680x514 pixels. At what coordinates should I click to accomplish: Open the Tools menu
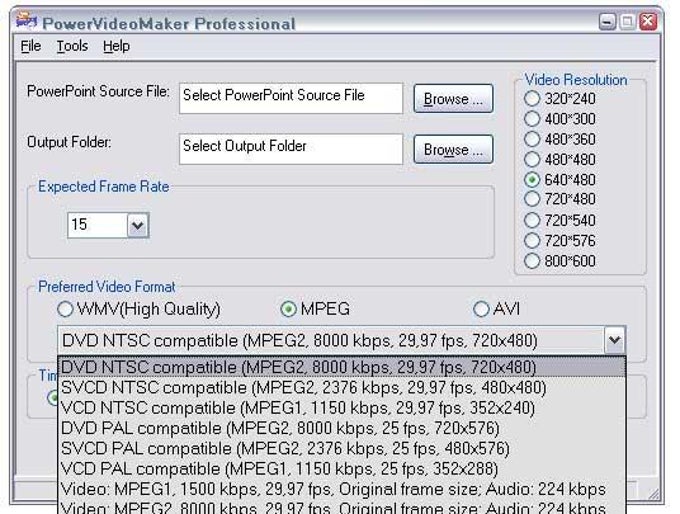pyautogui.click(x=72, y=46)
